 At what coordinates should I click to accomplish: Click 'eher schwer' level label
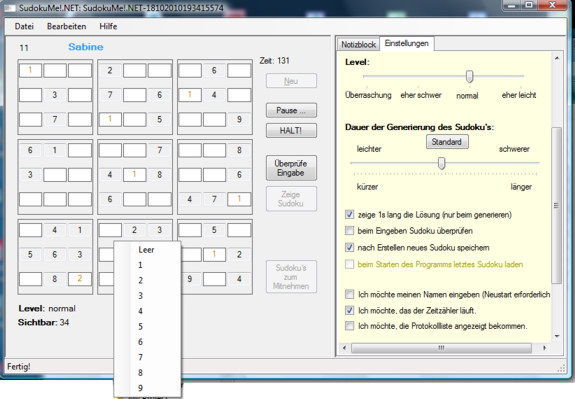coord(421,95)
